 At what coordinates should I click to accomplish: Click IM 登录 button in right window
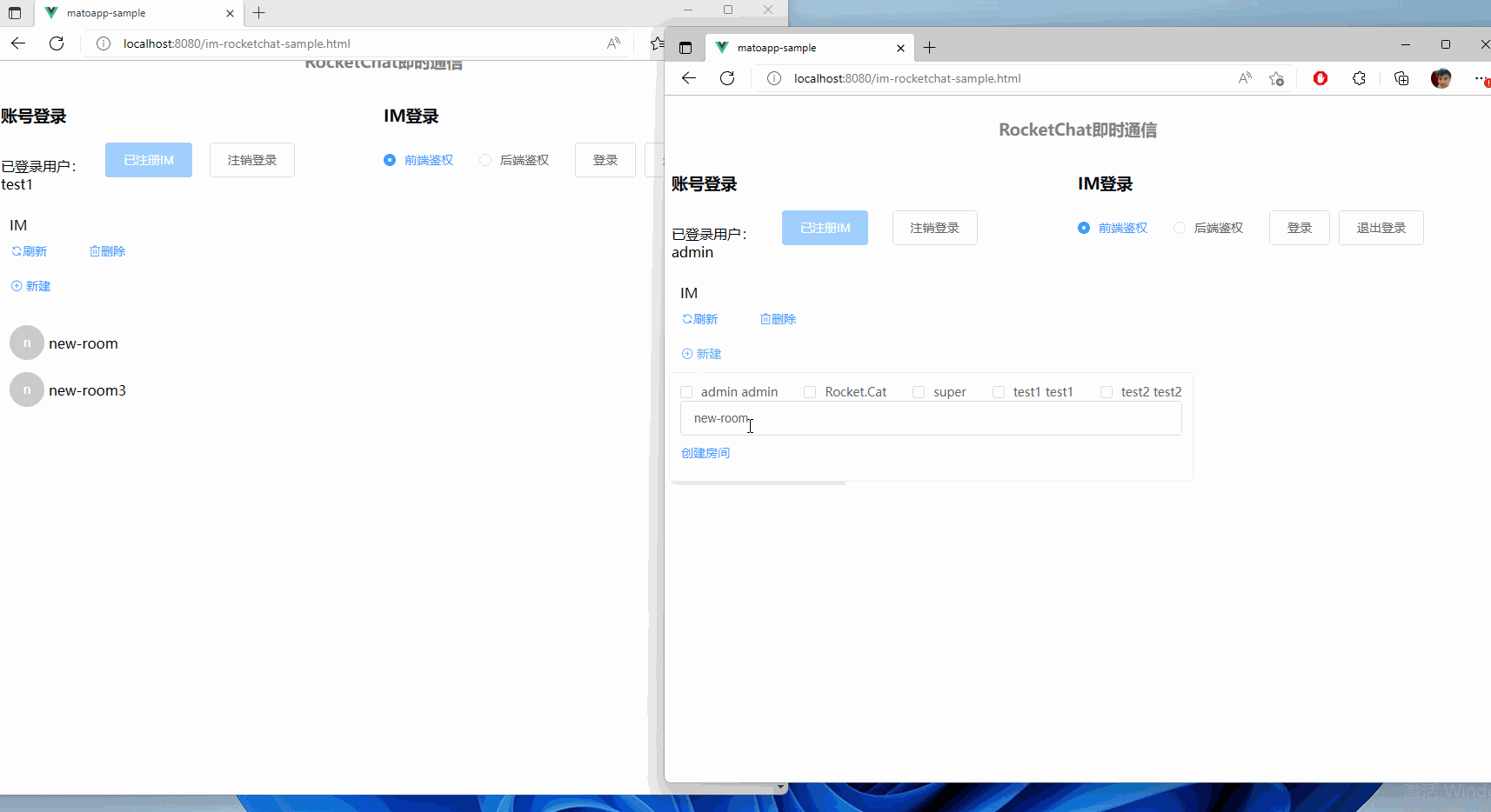click(1300, 228)
